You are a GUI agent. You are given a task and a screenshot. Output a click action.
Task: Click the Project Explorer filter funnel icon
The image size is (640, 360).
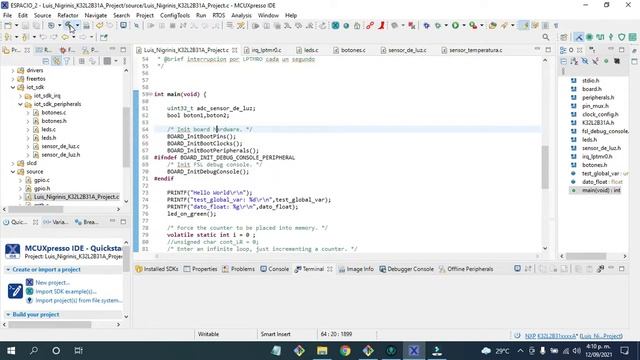click(67, 61)
